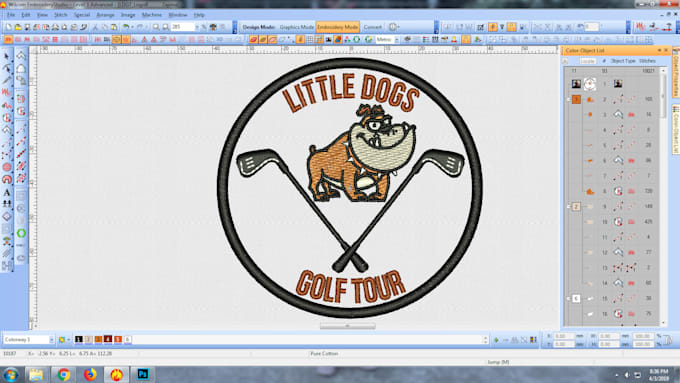Select color swatch 1 black in palette
Viewport: 680px width, 383px height.
point(78,339)
